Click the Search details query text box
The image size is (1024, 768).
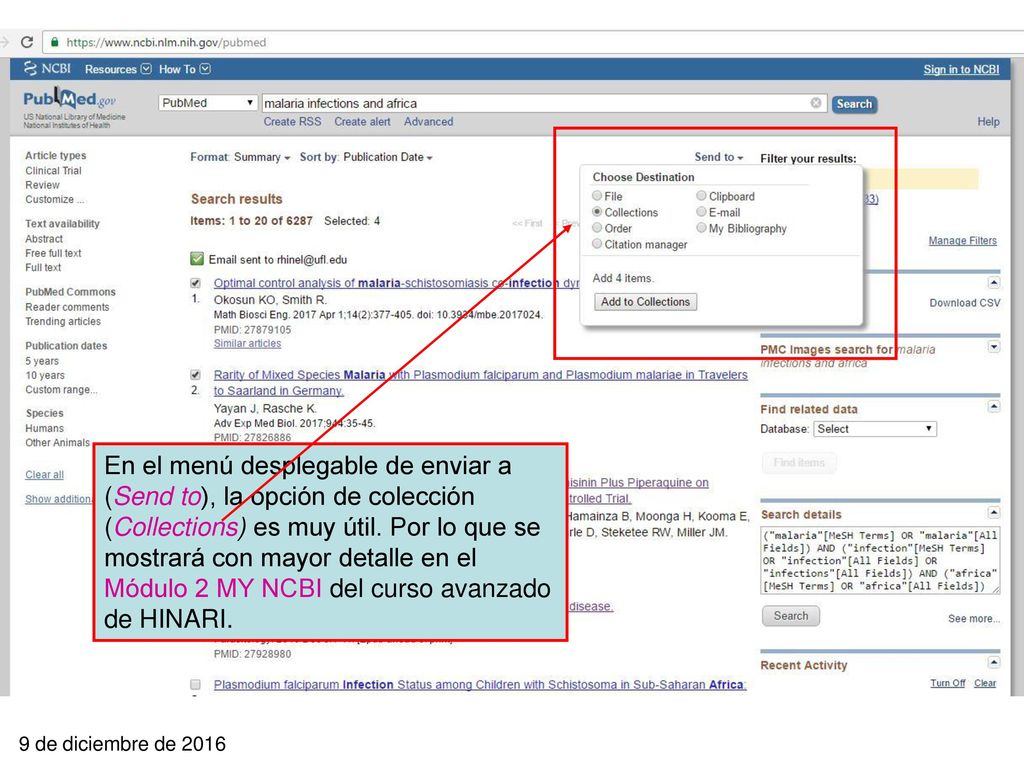pos(880,561)
